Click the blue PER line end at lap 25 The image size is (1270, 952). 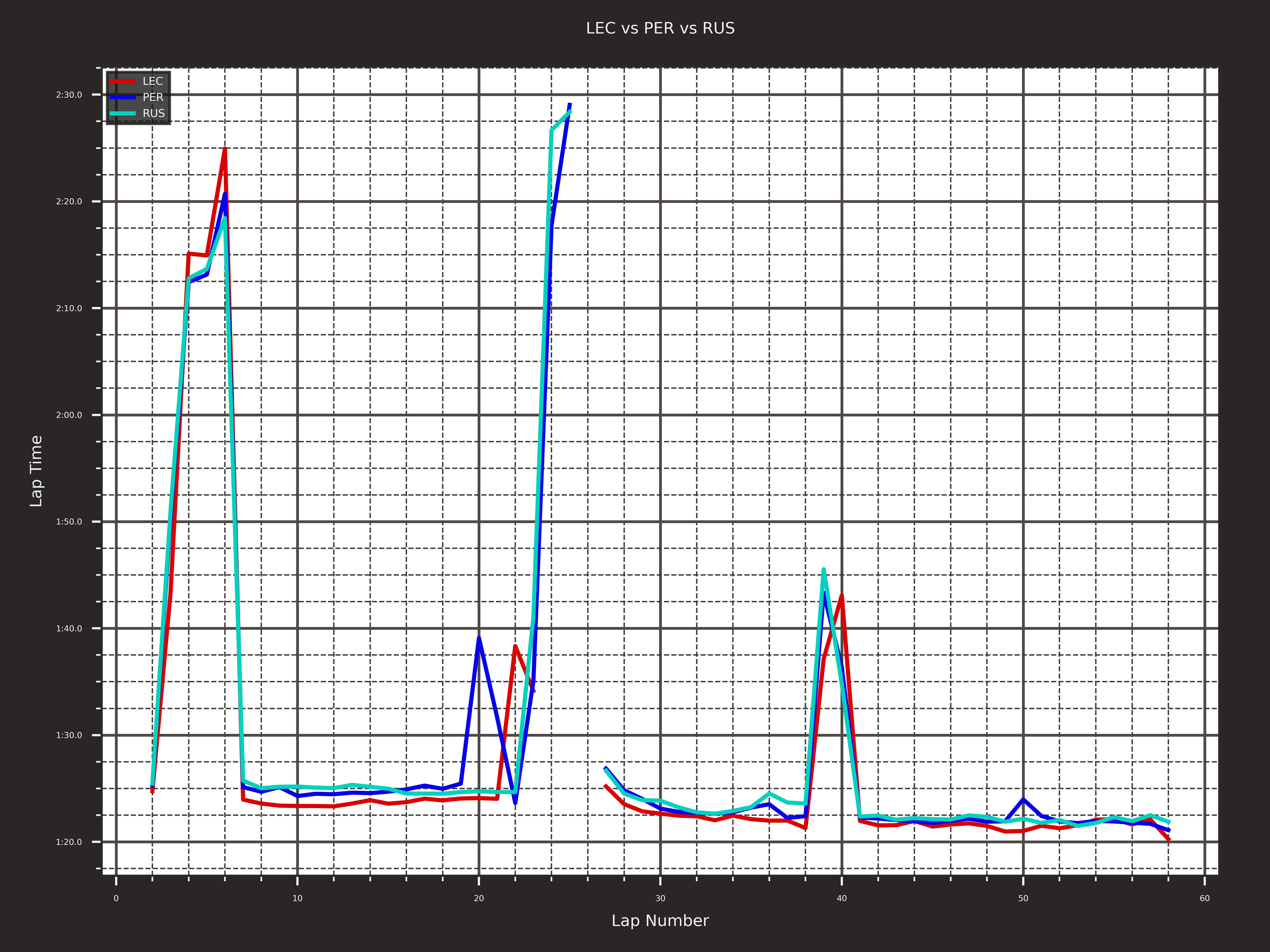pyautogui.click(x=570, y=105)
